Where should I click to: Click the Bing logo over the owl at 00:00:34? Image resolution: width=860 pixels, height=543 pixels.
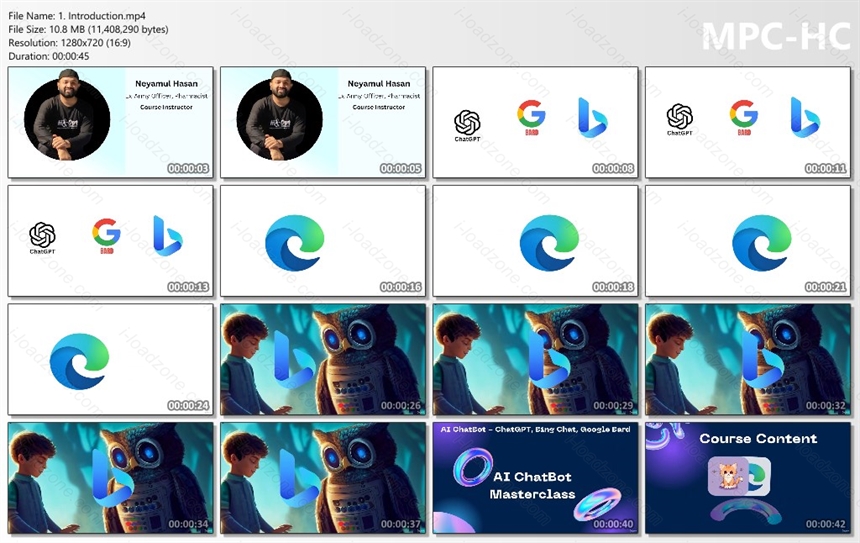tap(112, 478)
